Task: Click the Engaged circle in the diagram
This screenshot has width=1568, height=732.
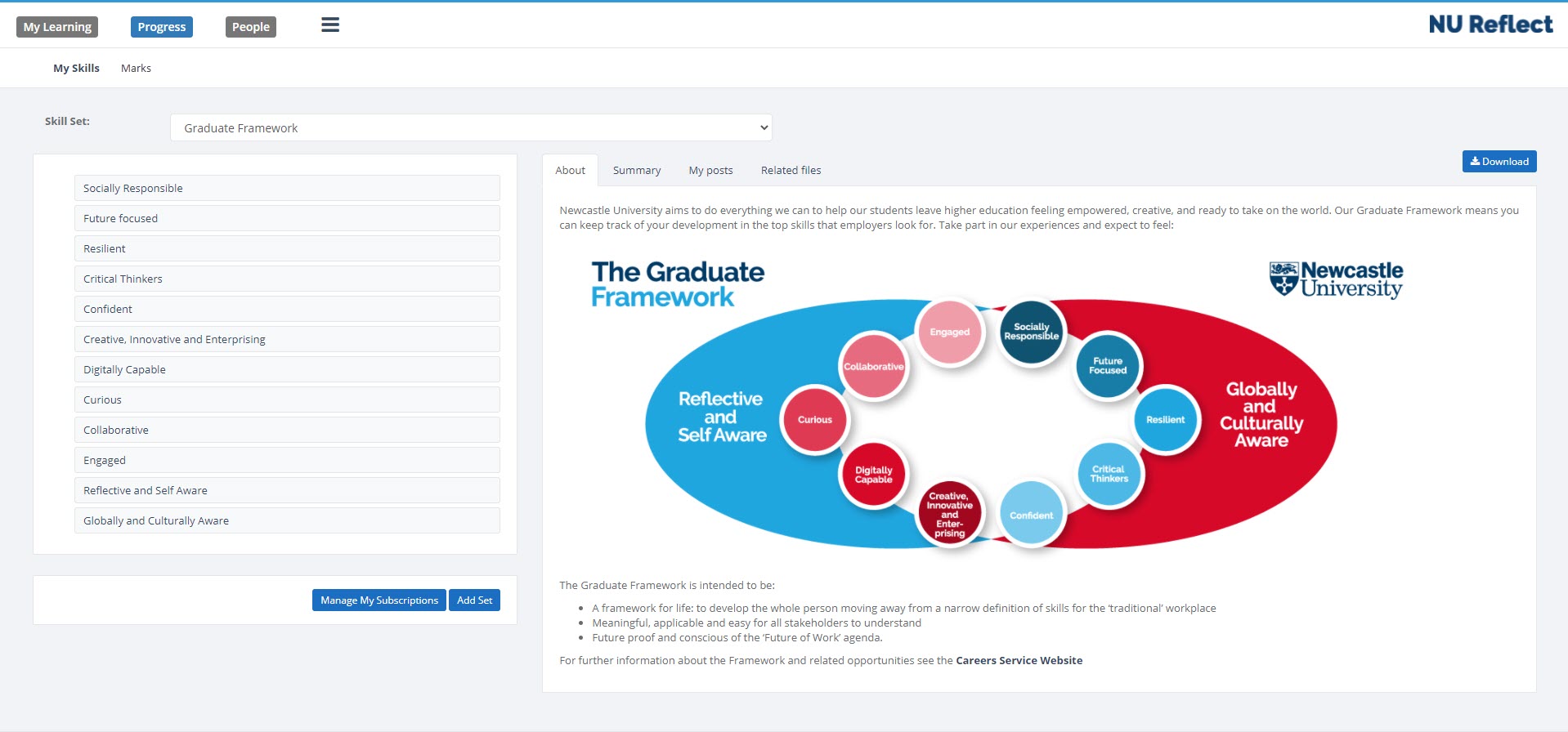Action: point(949,332)
